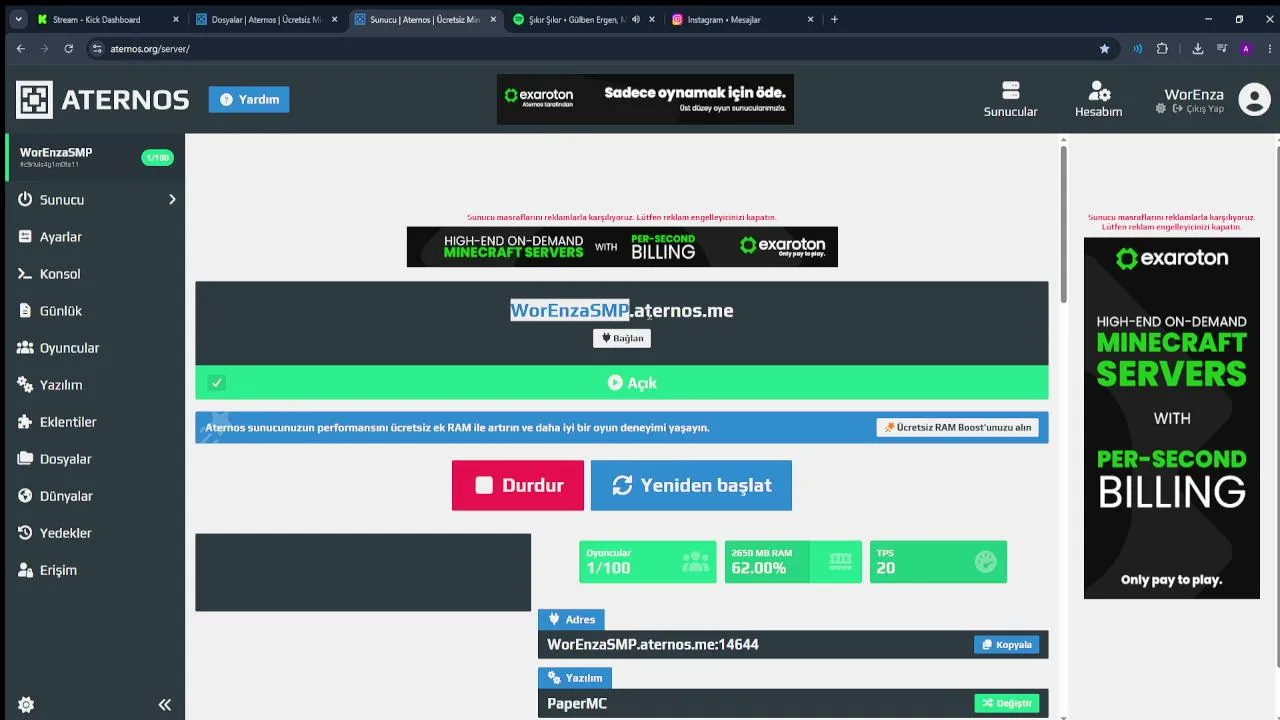Click the PaperMC software text
The height and width of the screenshot is (720, 1280).
[577, 704]
